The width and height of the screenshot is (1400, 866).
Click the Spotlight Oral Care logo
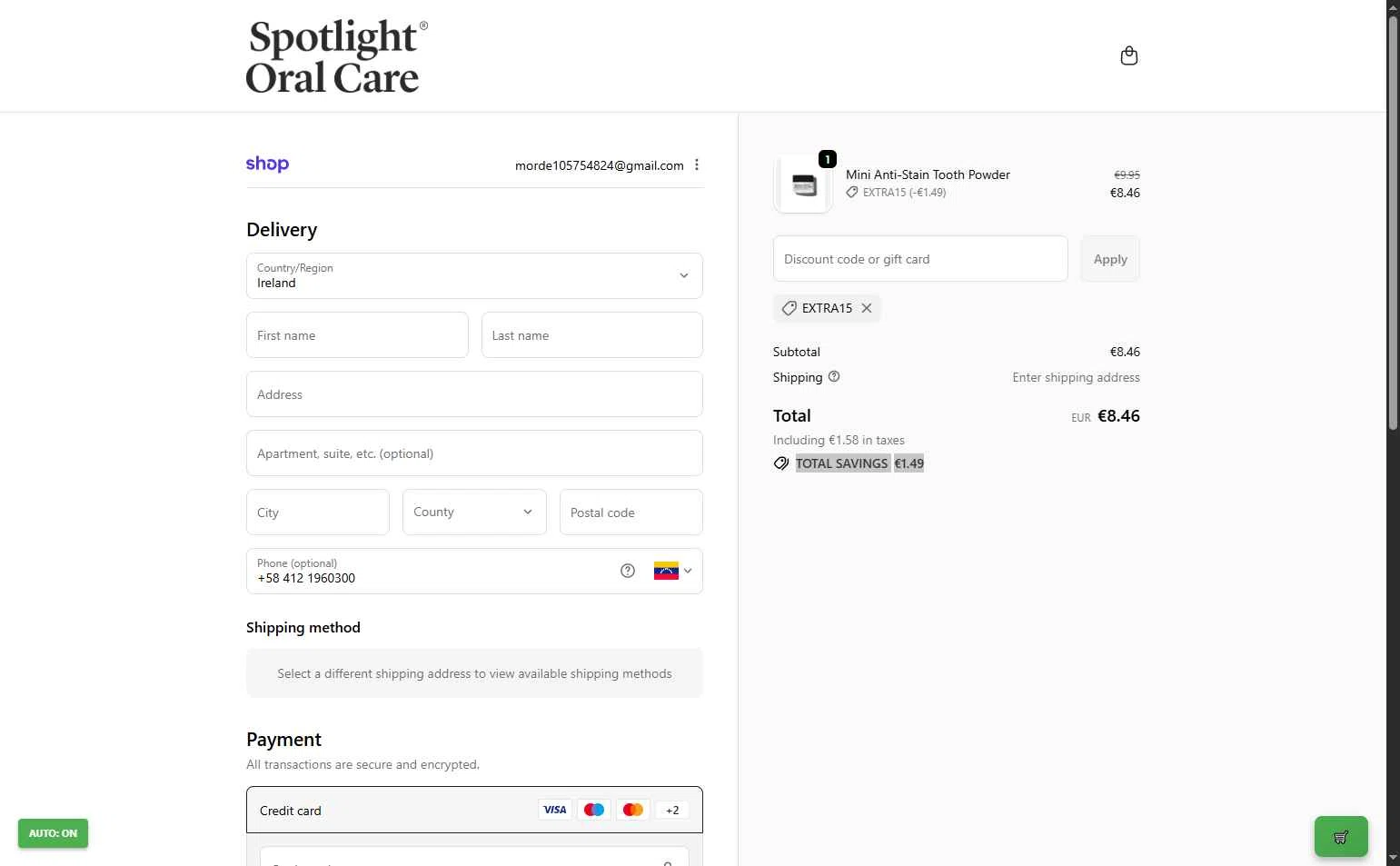(336, 57)
